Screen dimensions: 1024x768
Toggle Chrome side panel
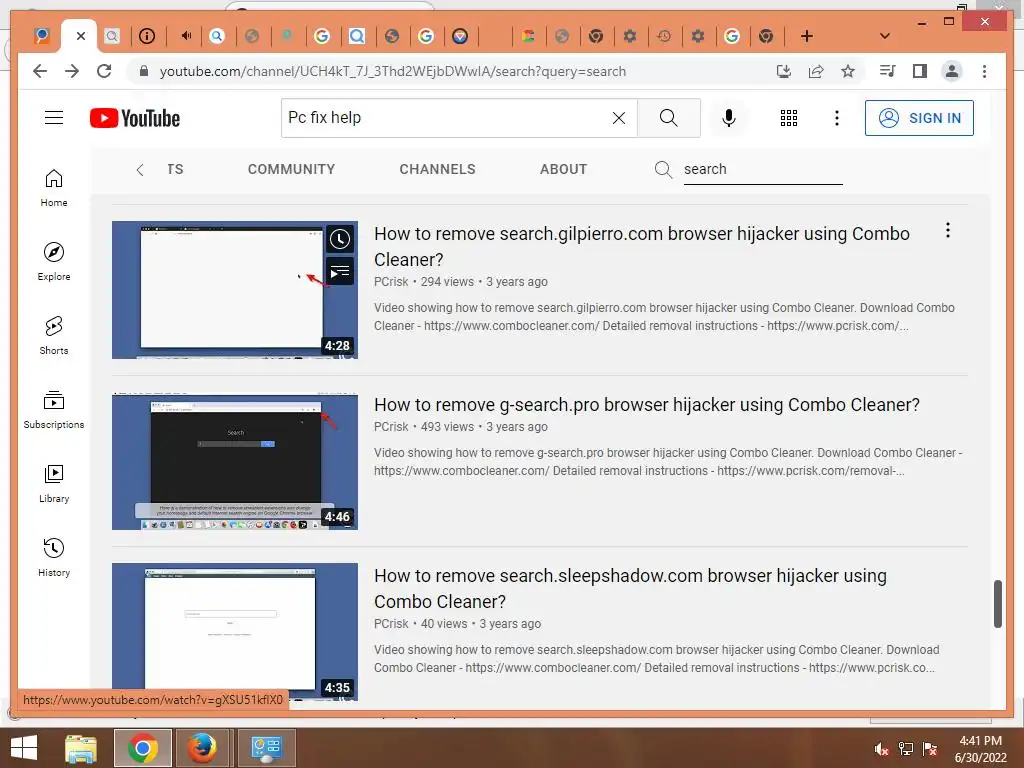click(x=920, y=71)
